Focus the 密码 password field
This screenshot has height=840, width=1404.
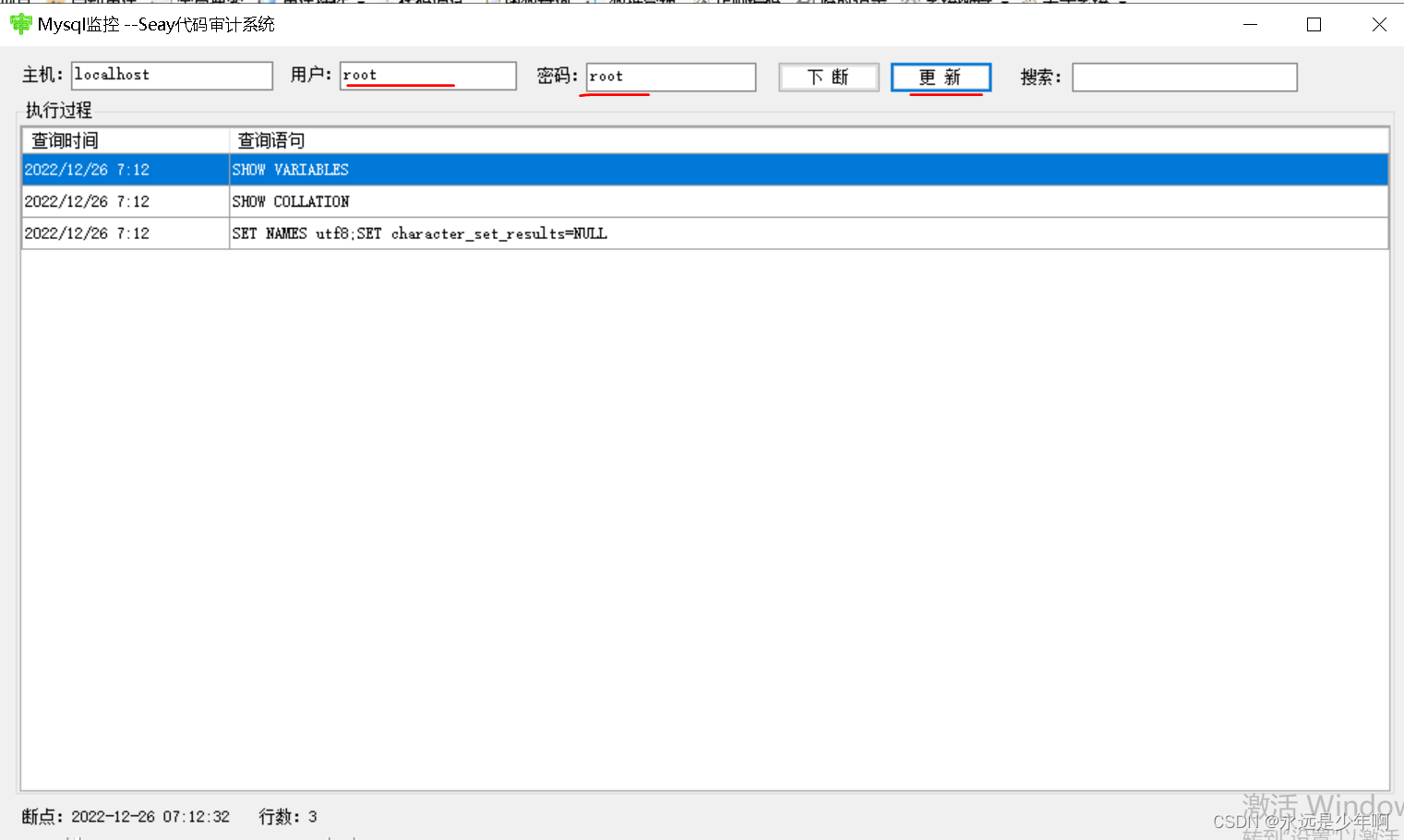pos(671,78)
